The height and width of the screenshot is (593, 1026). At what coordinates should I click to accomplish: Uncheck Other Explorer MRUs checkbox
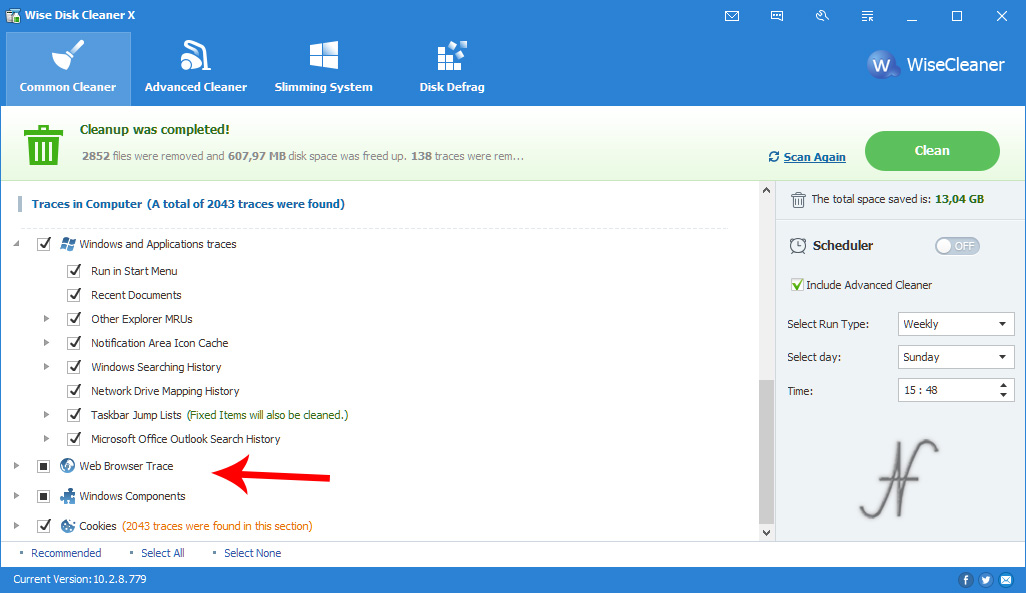point(74,319)
